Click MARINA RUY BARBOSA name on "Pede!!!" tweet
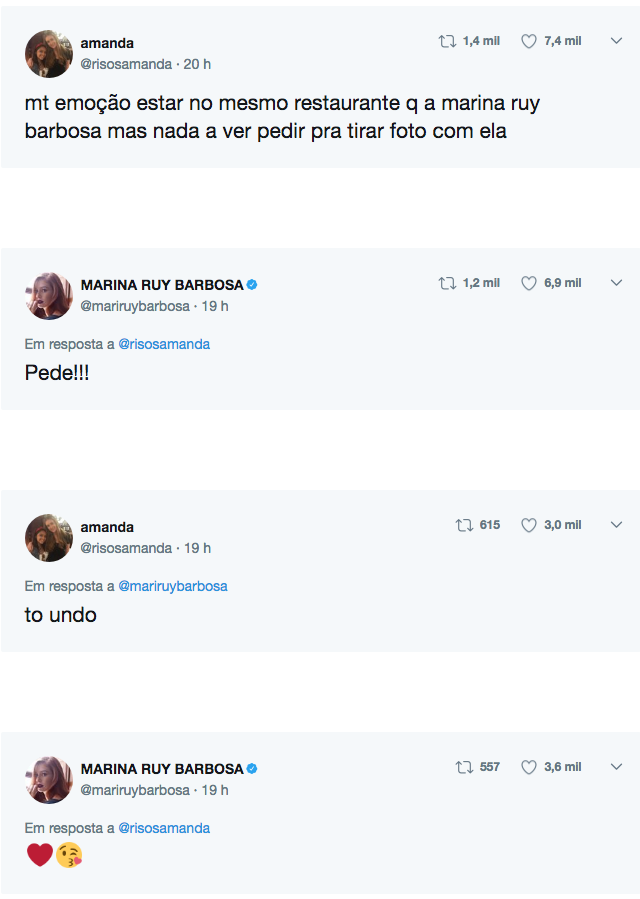This screenshot has height=899, width=640. click(162, 285)
